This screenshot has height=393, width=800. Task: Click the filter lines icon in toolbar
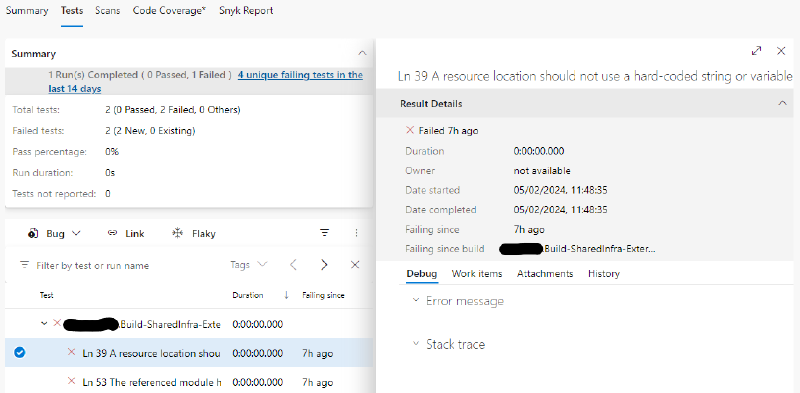point(324,233)
